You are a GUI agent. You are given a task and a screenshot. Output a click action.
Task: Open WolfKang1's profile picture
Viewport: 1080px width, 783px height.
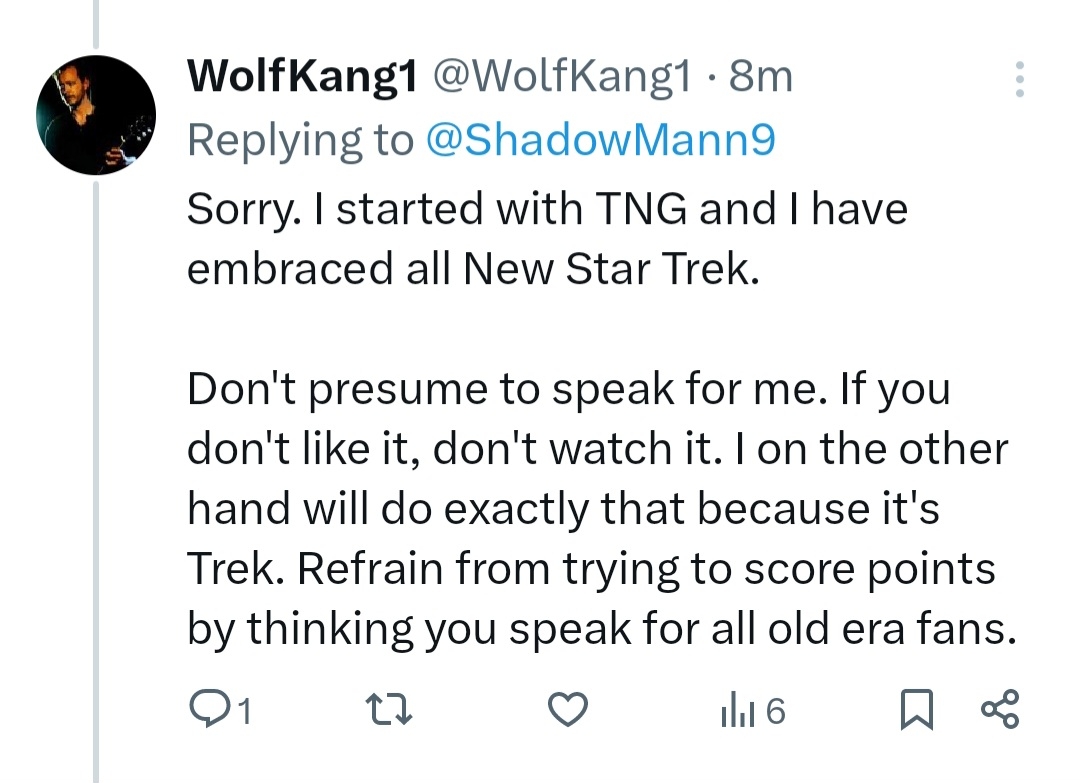tap(96, 115)
